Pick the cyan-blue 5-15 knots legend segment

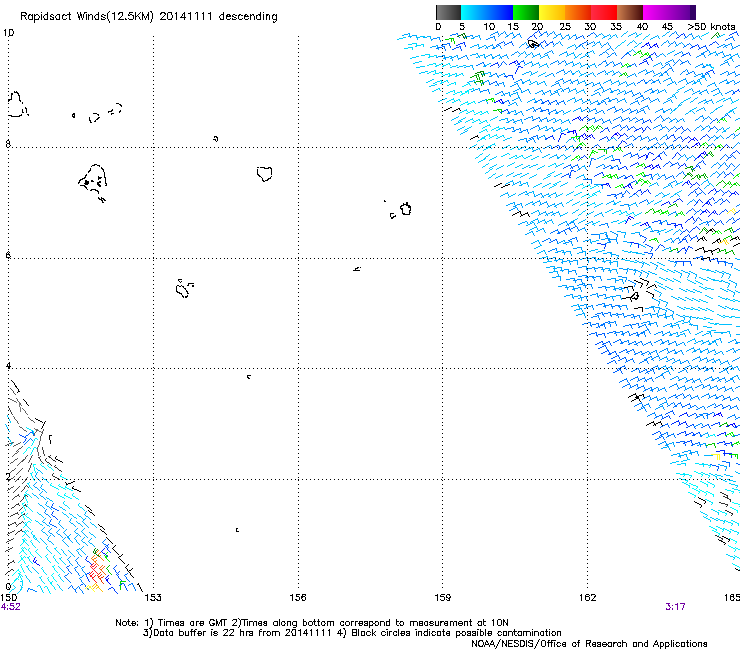pyautogui.click(x=487, y=12)
